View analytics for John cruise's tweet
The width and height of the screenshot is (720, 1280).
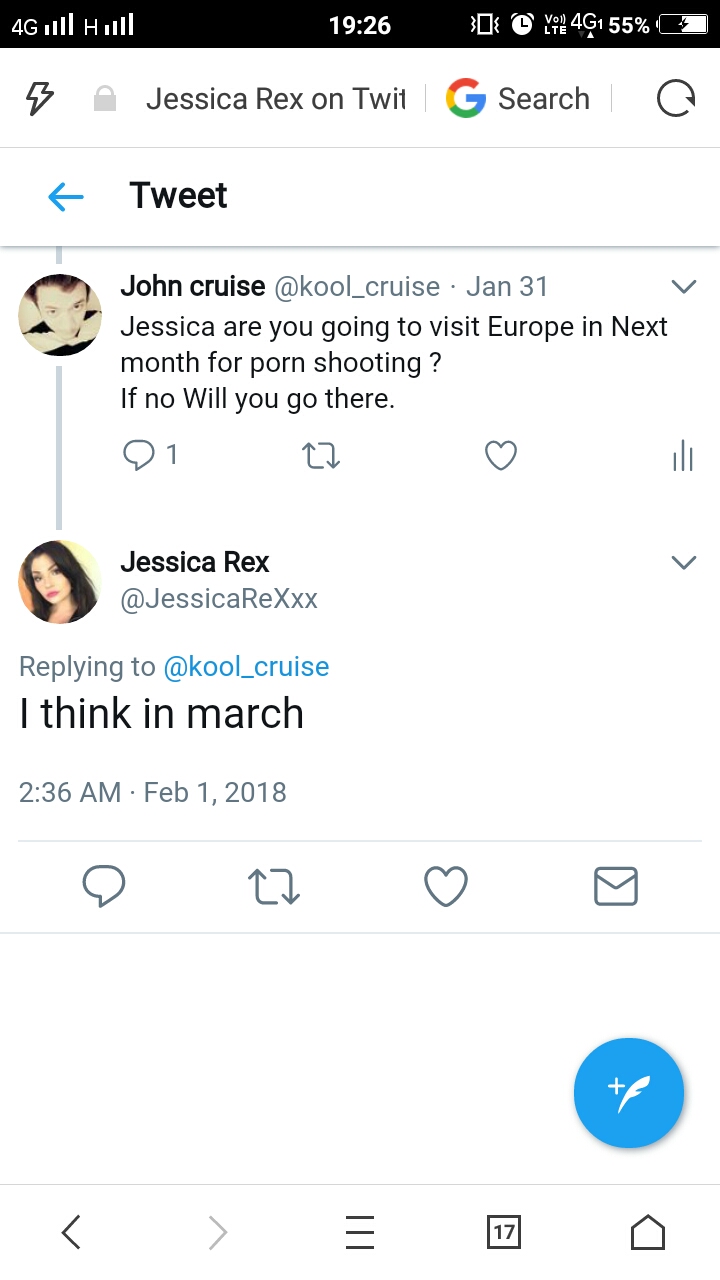pyautogui.click(x=682, y=457)
